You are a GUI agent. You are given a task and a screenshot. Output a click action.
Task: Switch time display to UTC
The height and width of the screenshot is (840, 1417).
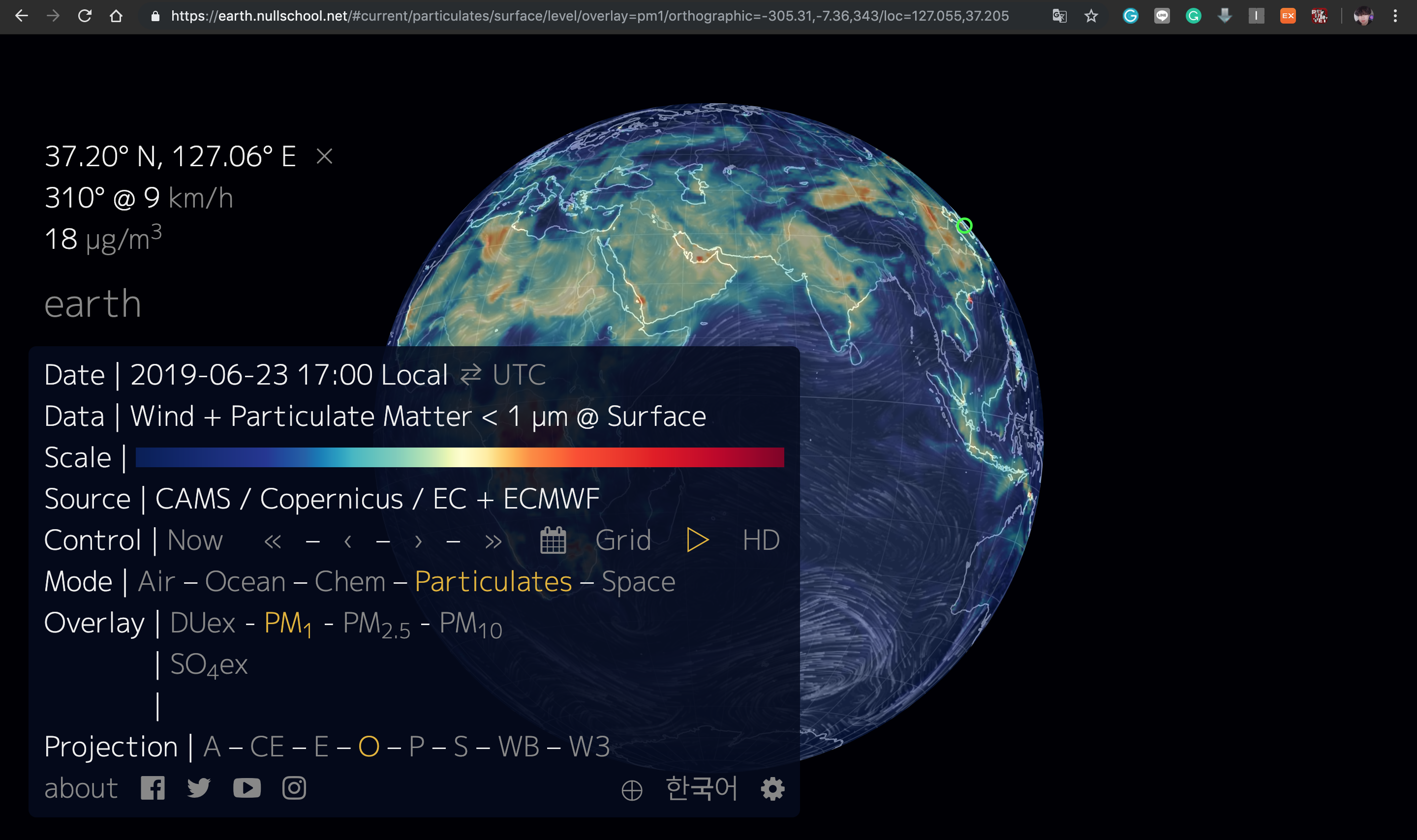(x=518, y=375)
